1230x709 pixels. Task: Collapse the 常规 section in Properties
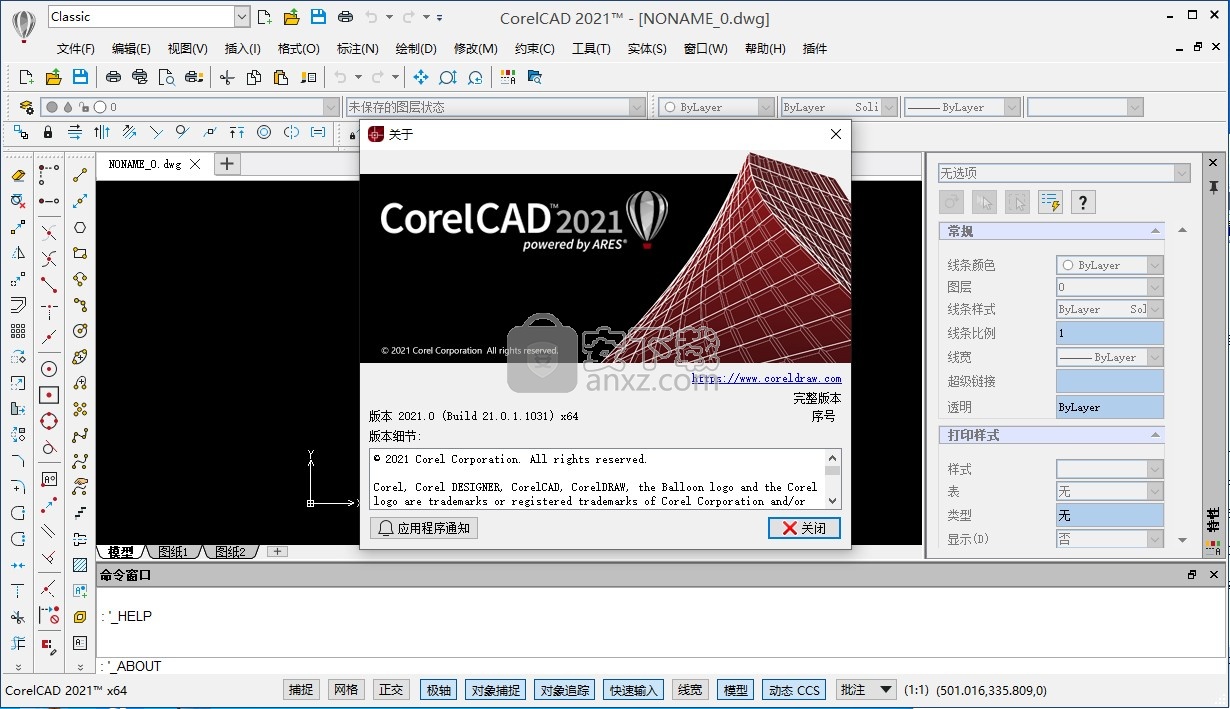(x=1156, y=231)
